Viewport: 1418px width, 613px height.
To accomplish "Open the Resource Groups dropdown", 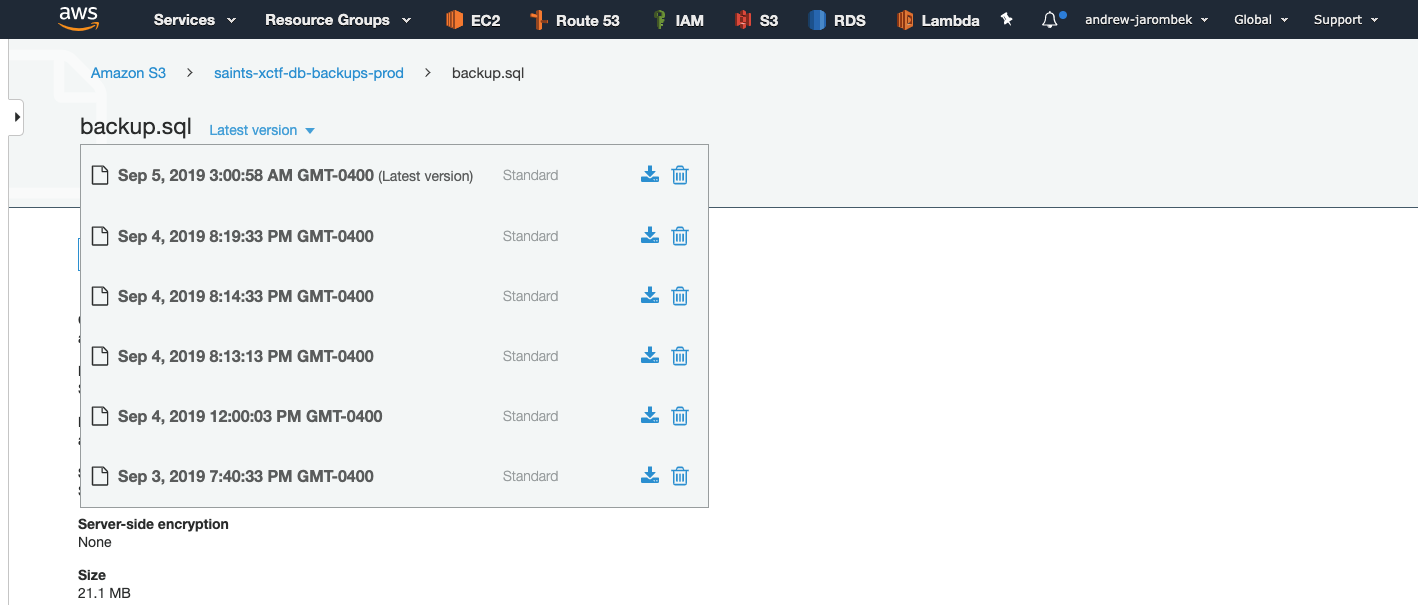I will 338,20.
